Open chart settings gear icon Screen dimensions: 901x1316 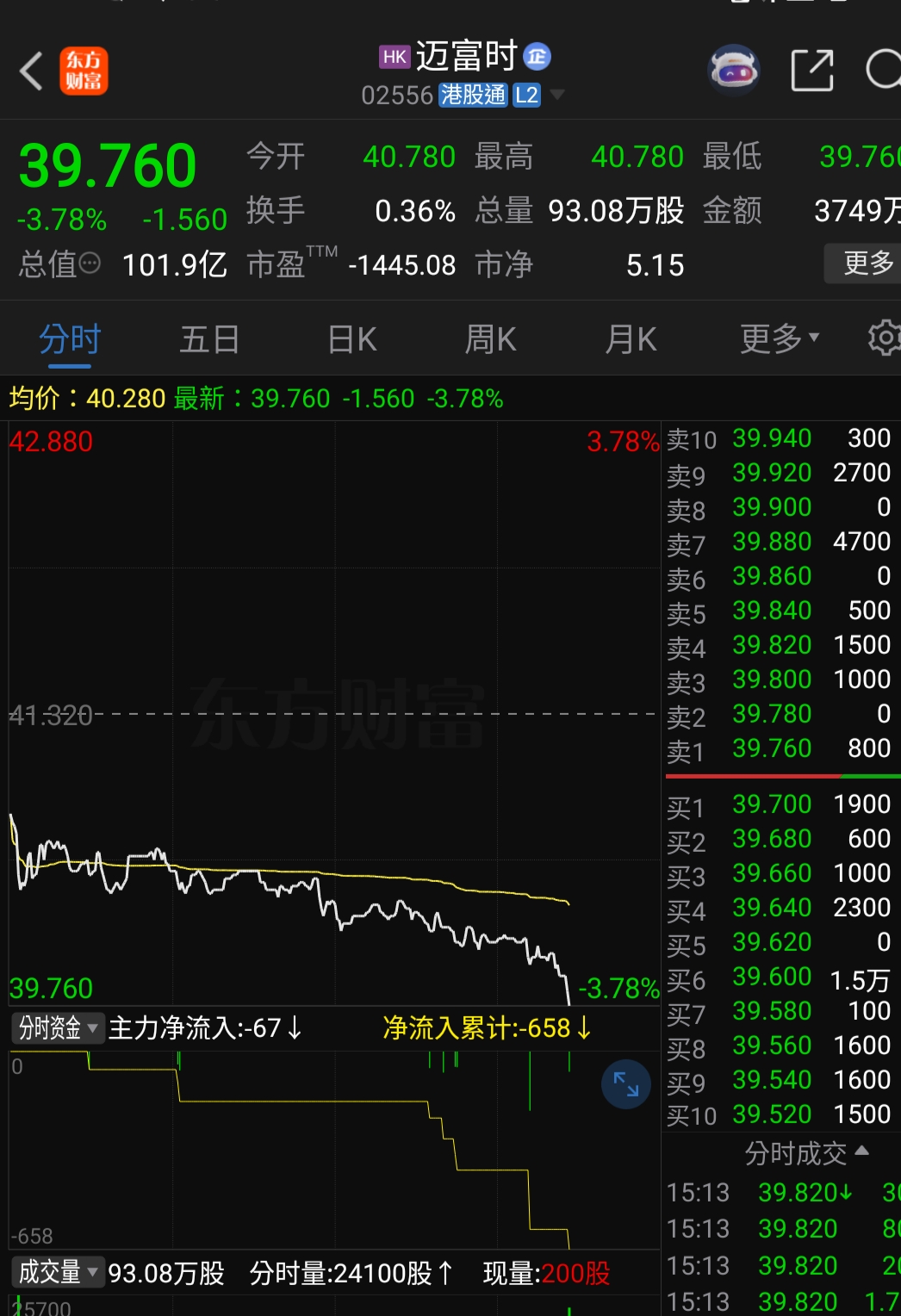tap(884, 338)
